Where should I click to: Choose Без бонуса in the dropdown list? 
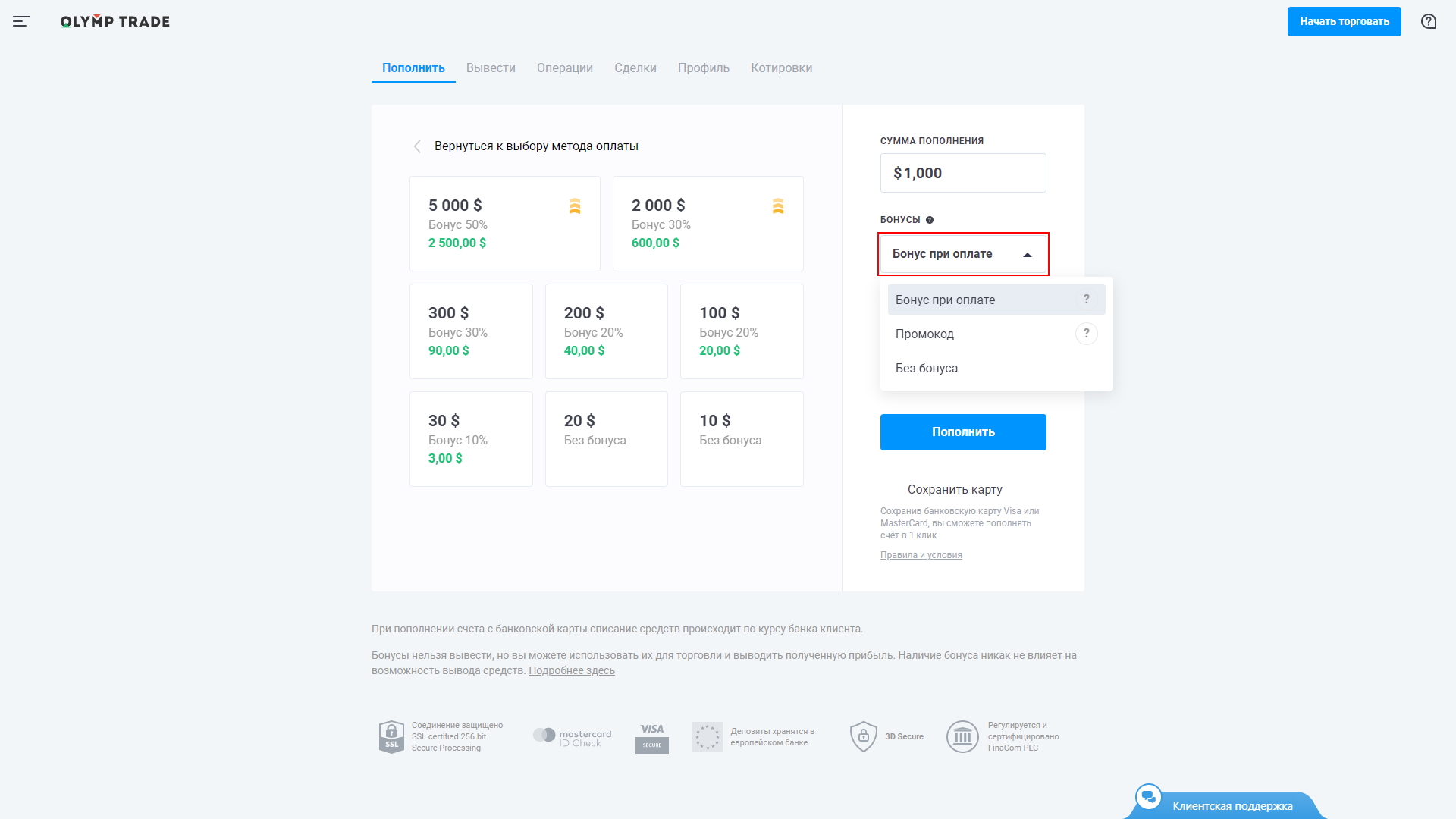[x=927, y=369]
